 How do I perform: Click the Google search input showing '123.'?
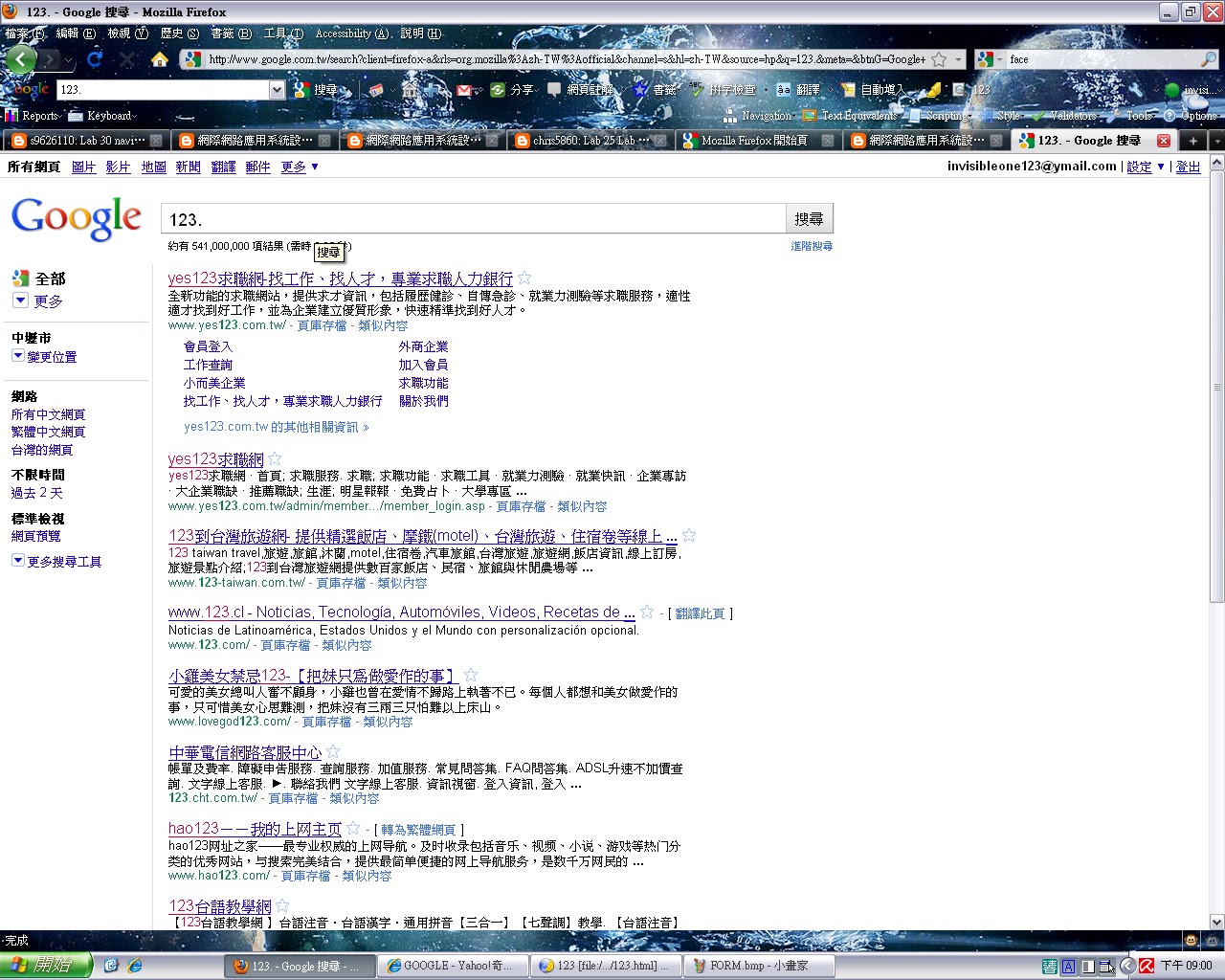click(x=474, y=219)
